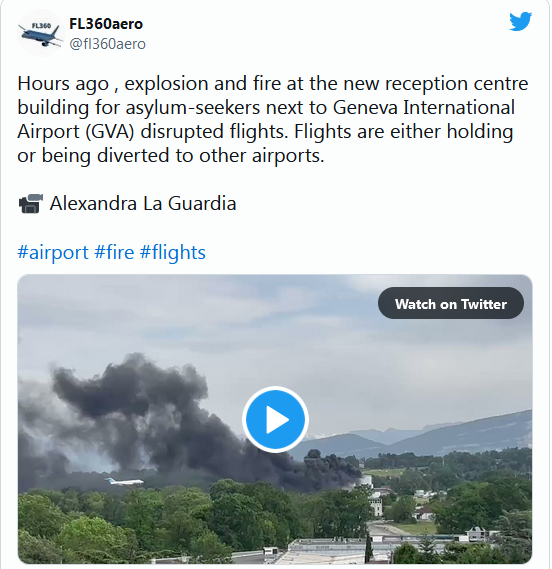
Task: Open the Twitter bird logo link
Action: point(520,21)
